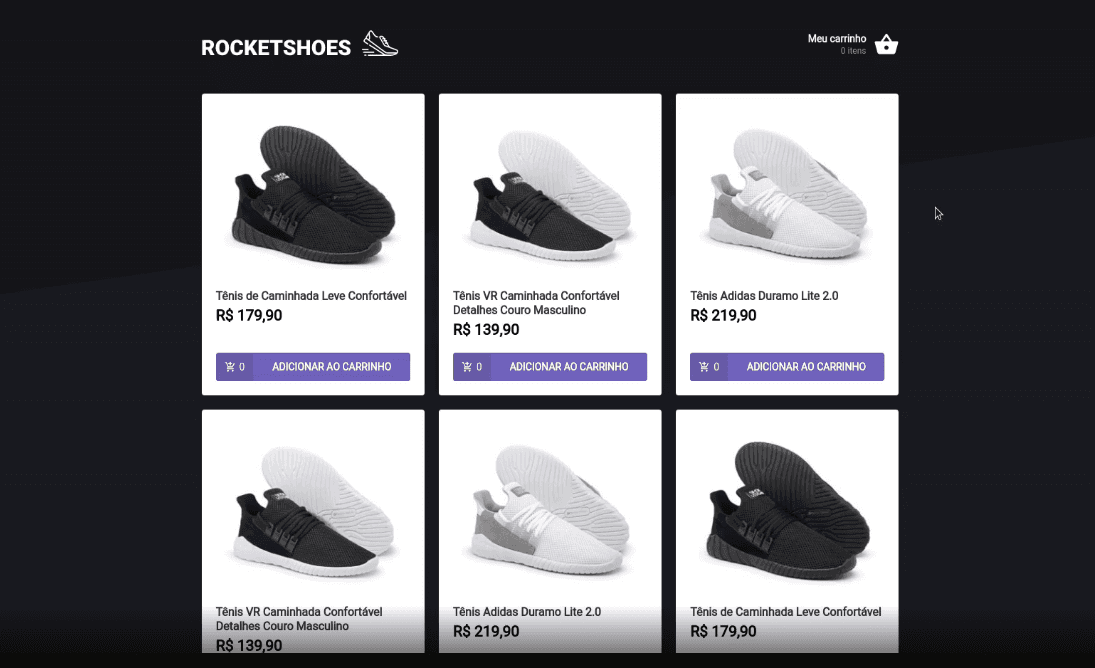Click the top-row Tênis Adidas Duramo Lite 2.0 title
This screenshot has width=1095, height=668.
[x=764, y=296]
